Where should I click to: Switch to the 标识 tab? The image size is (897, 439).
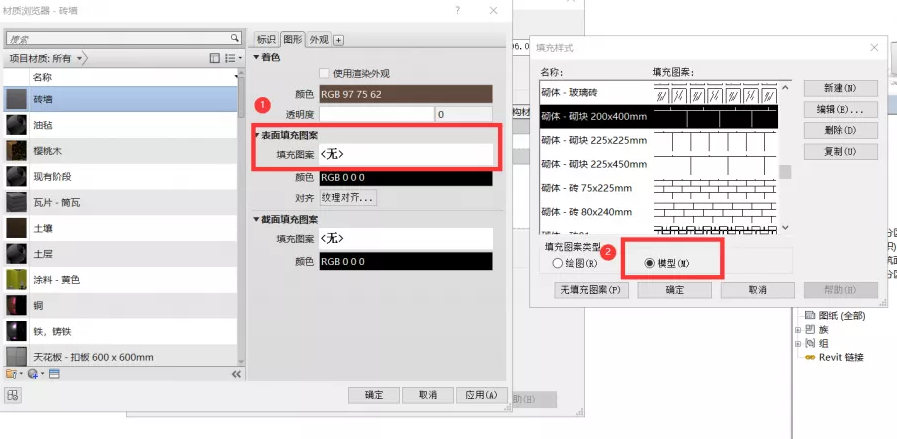tap(266, 40)
